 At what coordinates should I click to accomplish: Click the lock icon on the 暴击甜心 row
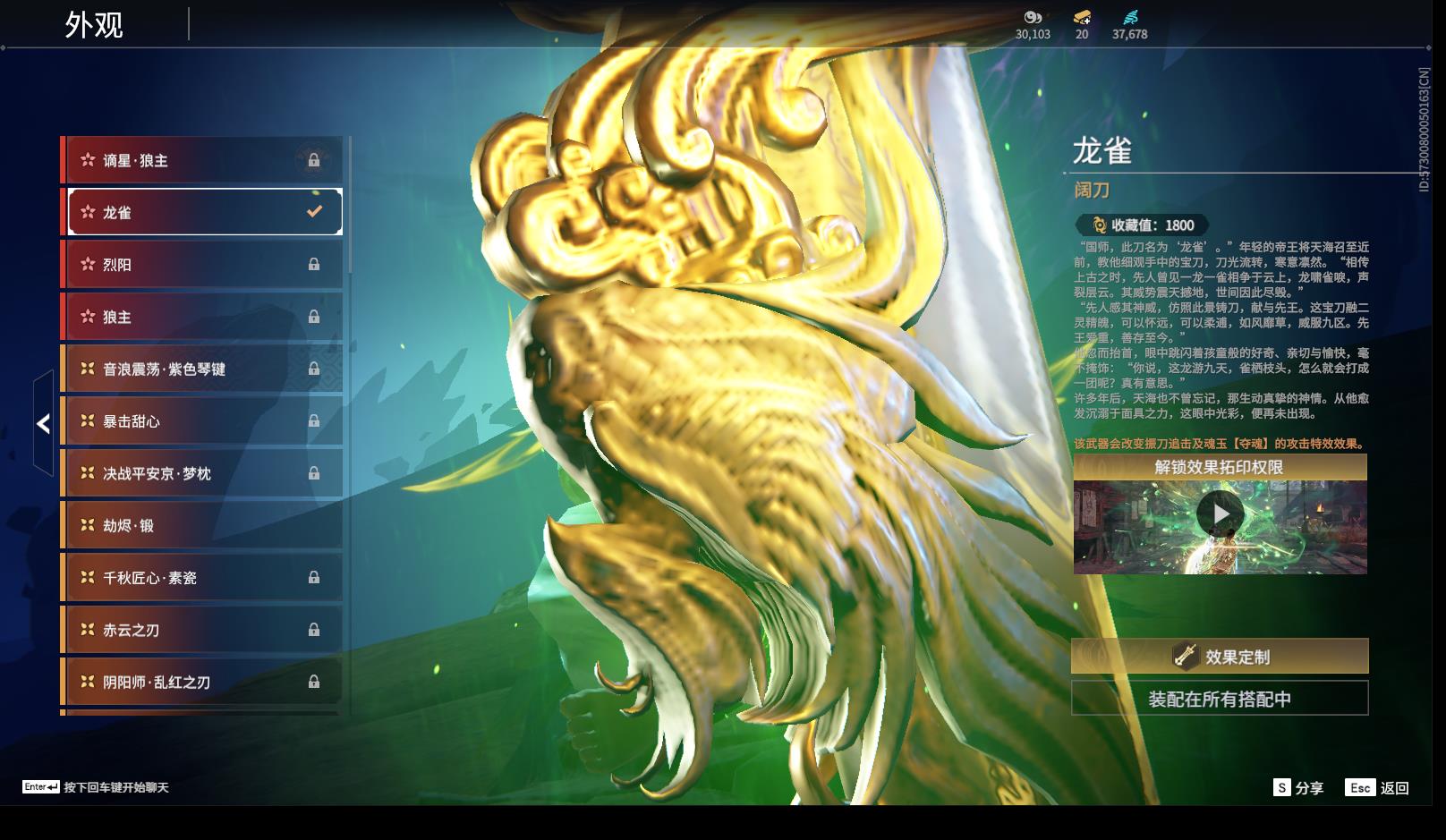314,421
